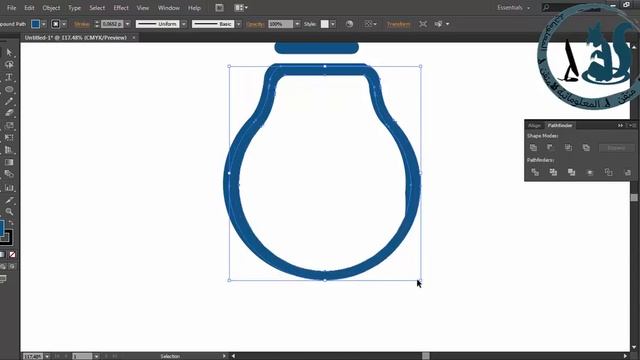640x360 pixels.
Task: Open the View menu
Action: click(143, 8)
